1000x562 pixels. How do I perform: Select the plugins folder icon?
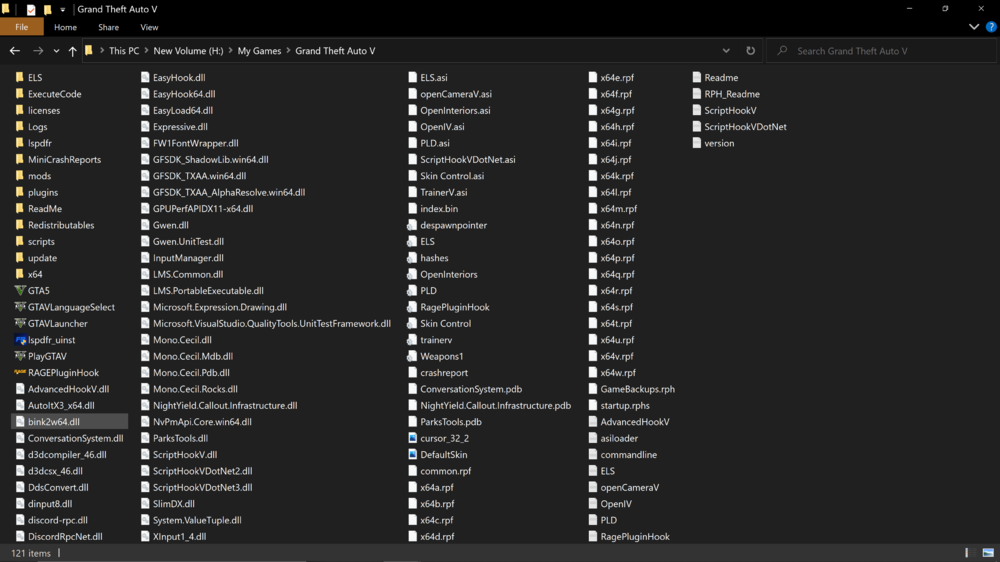(x=20, y=192)
